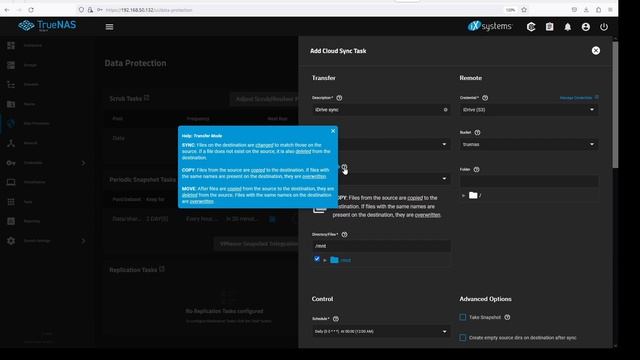This screenshot has height=360, width=640.
Task: Click the Cloud Sync panel vertical scrollbar
Action: click(615, 104)
